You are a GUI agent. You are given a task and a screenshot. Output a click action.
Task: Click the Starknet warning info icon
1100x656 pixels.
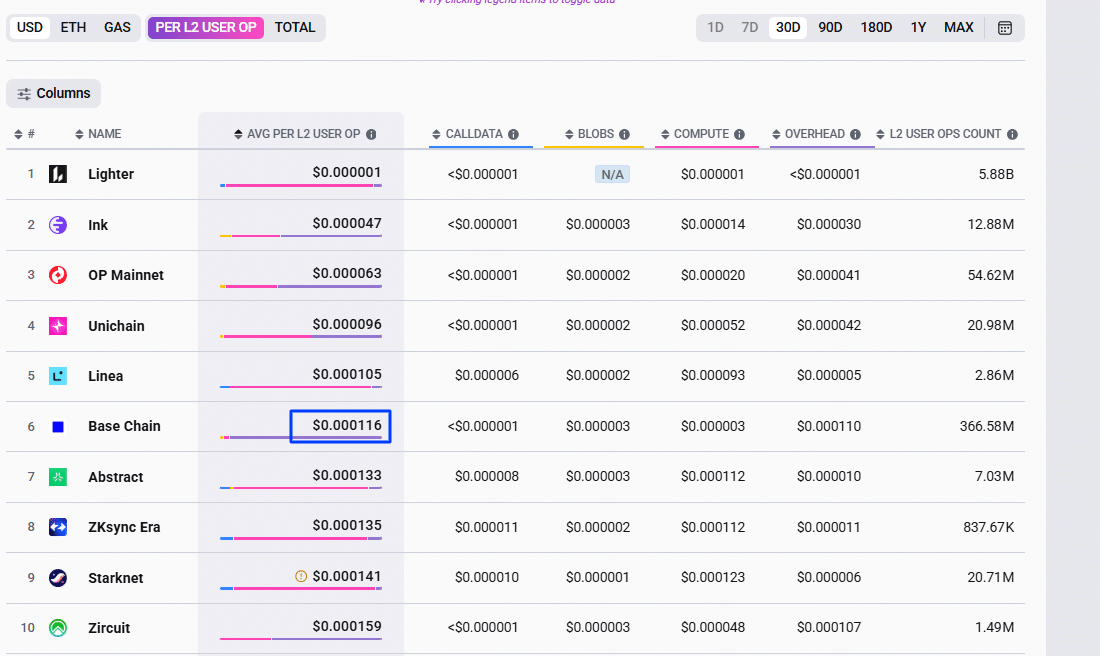tap(300, 576)
